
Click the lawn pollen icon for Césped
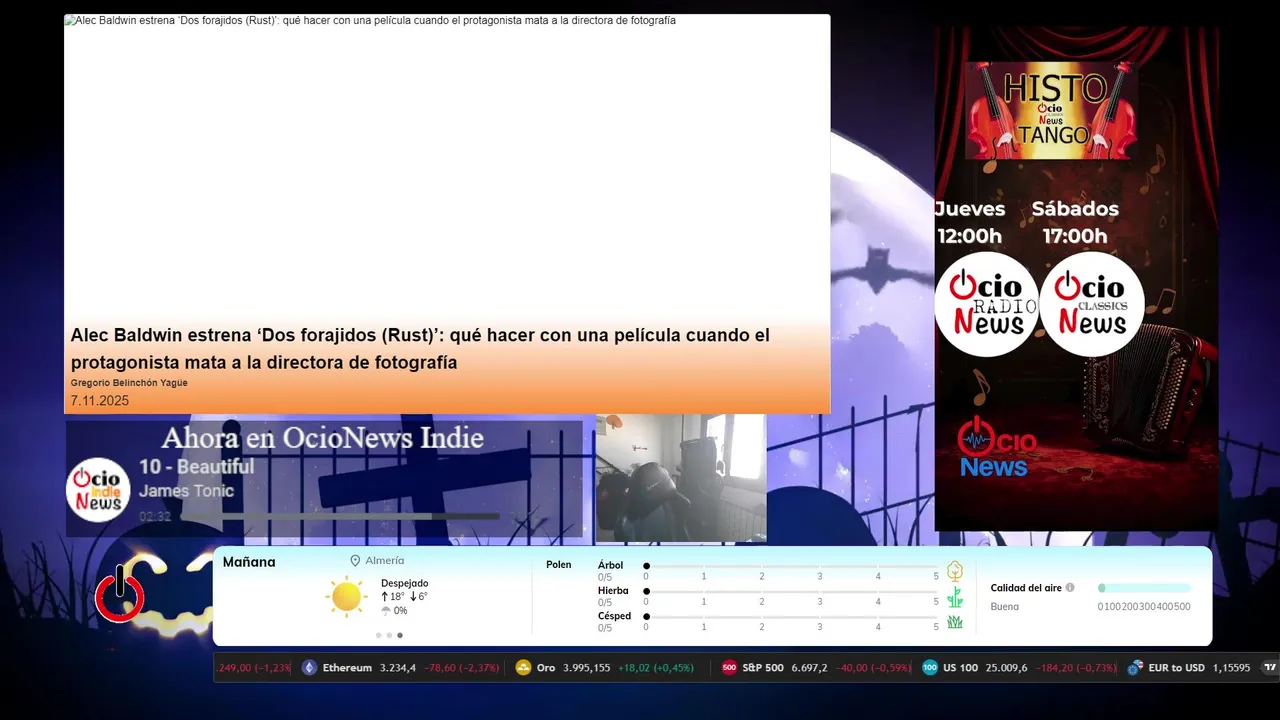pyautogui.click(x=955, y=622)
